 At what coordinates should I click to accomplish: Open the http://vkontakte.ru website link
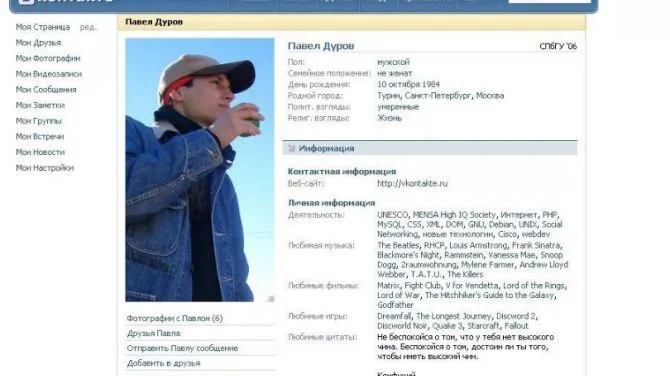[412, 183]
